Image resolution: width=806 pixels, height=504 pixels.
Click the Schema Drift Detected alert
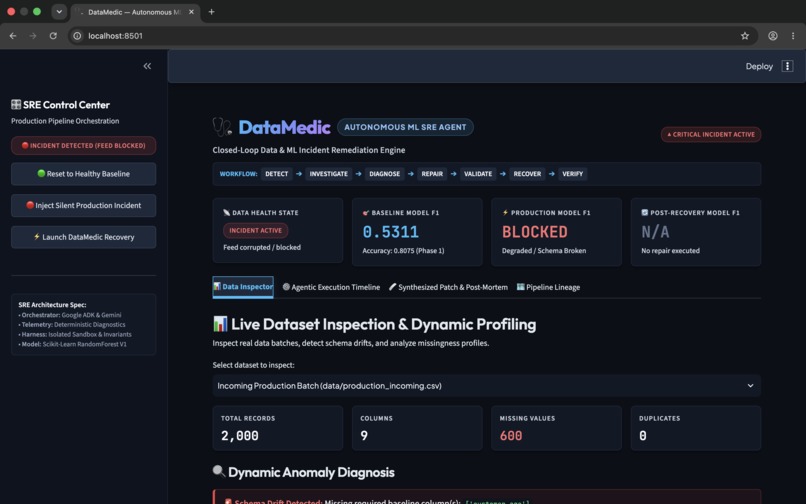pos(487,498)
